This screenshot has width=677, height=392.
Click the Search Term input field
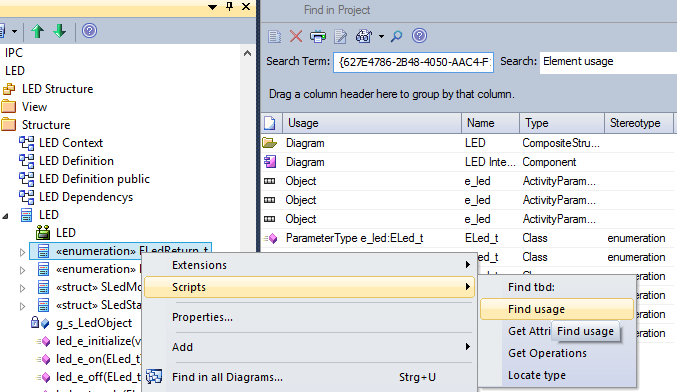coord(413,62)
